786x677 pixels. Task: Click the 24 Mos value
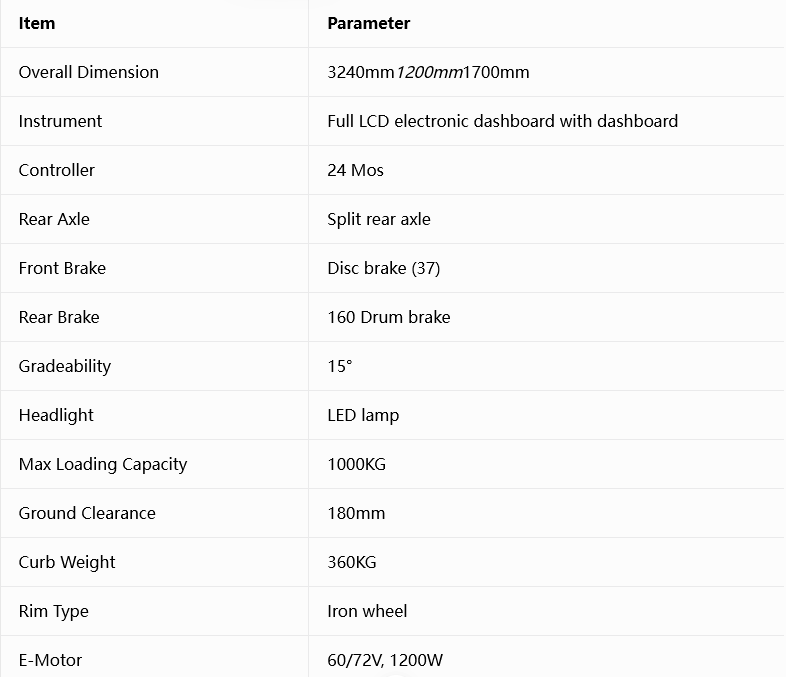pos(355,170)
